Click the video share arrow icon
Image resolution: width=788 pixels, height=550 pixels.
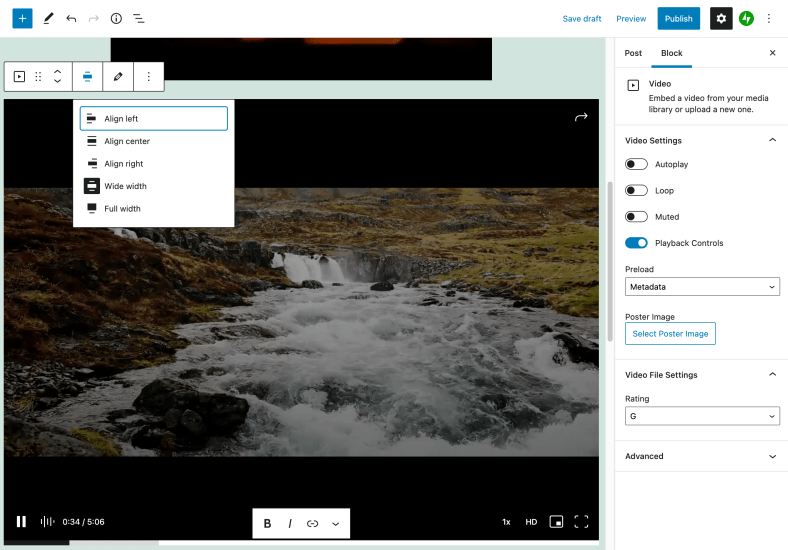tap(580, 118)
